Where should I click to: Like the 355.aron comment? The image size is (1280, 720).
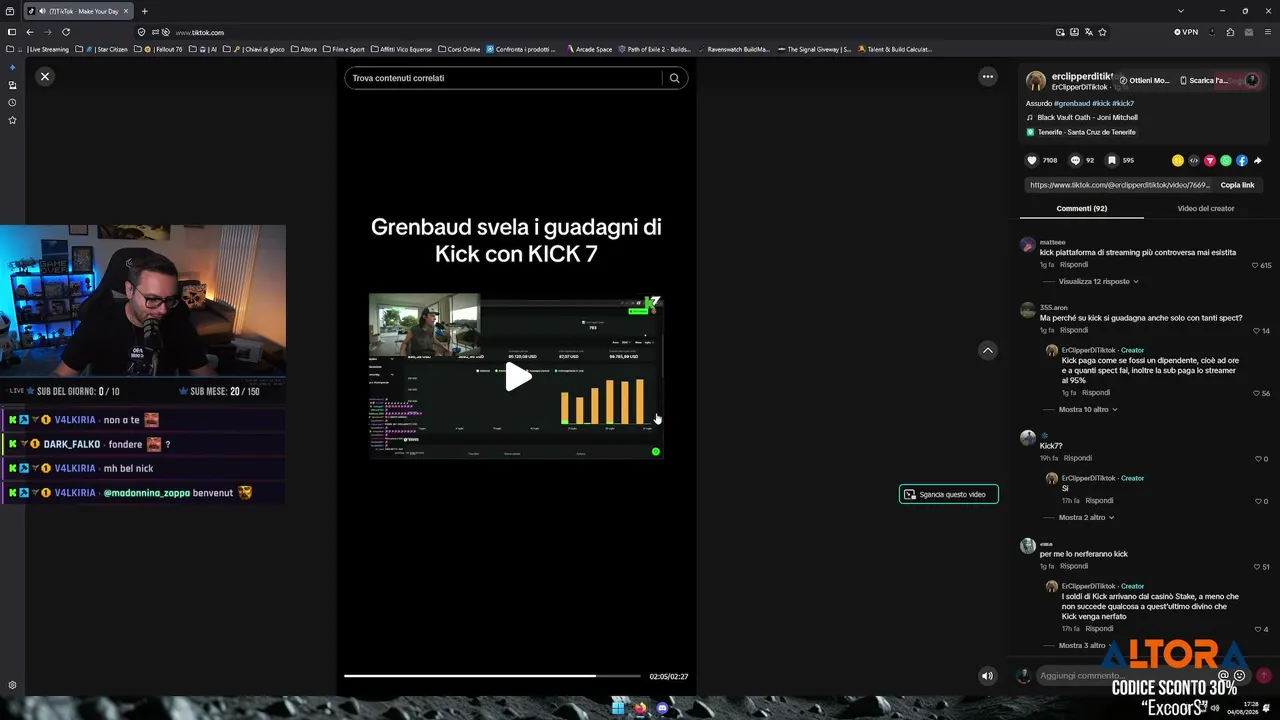[1256, 331]
